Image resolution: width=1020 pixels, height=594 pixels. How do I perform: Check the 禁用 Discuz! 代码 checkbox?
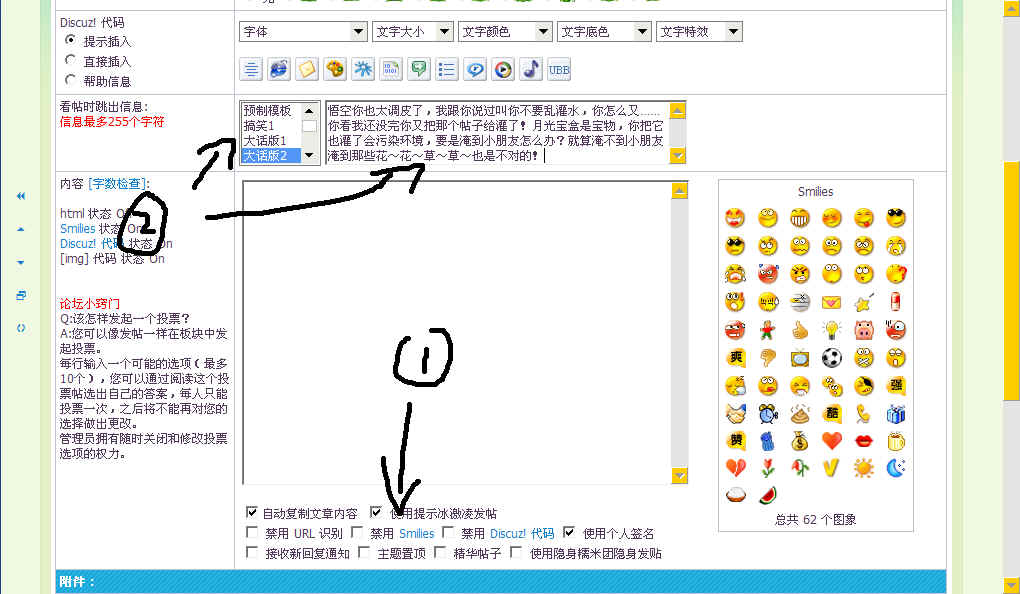(x=448, y=532)
